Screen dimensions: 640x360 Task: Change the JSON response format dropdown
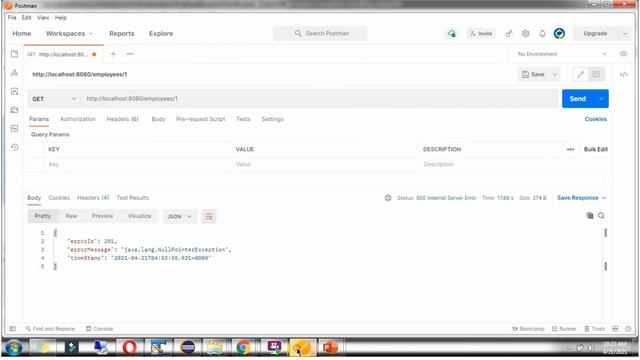click(x=179, y=216)
